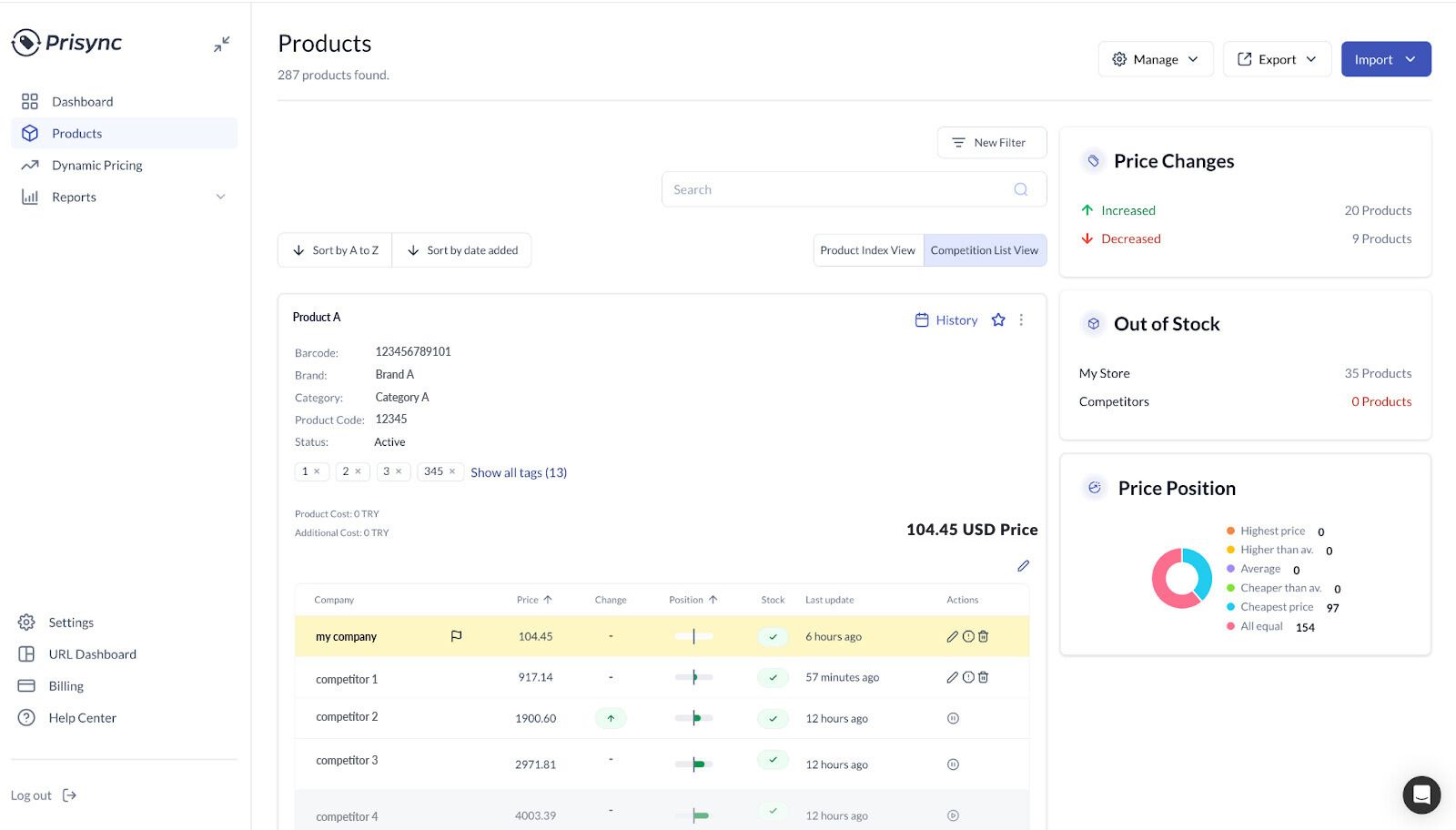Open the Import dropdown button
Image resolution: width=1456 pixels, height=830 pixels.
[1385, 59]
